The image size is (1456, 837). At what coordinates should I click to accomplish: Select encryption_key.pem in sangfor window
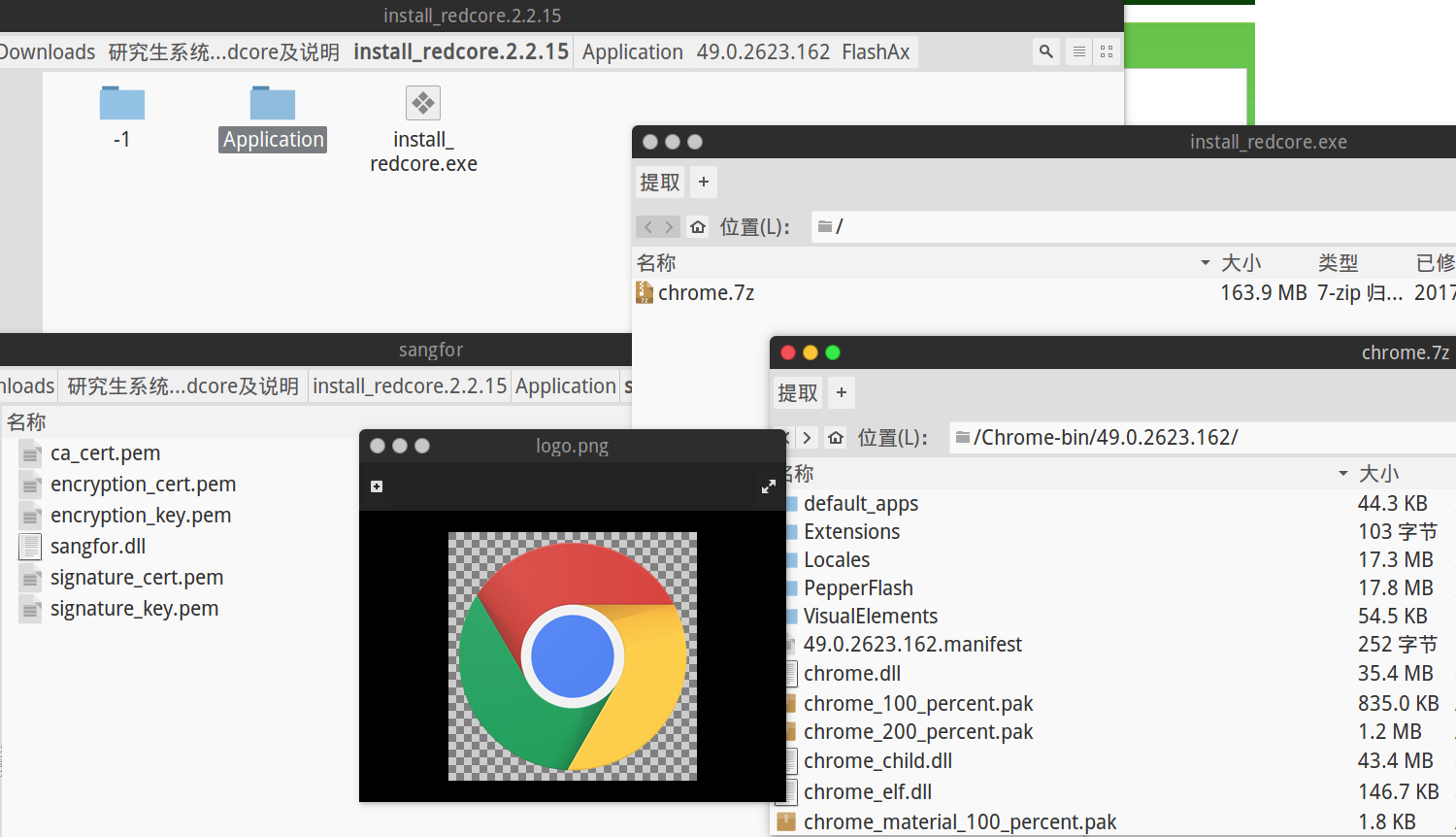point(141,515)
